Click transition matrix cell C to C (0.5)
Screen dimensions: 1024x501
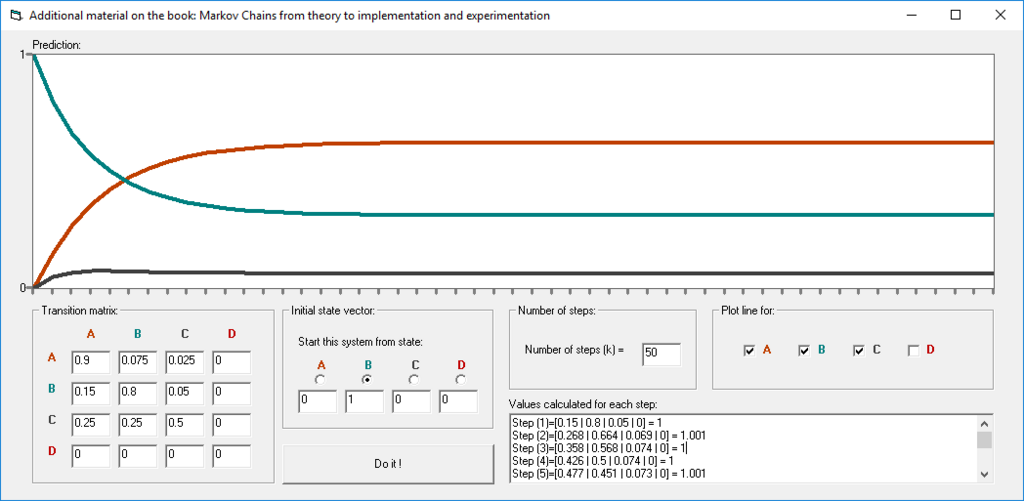[x=185, y=424]
